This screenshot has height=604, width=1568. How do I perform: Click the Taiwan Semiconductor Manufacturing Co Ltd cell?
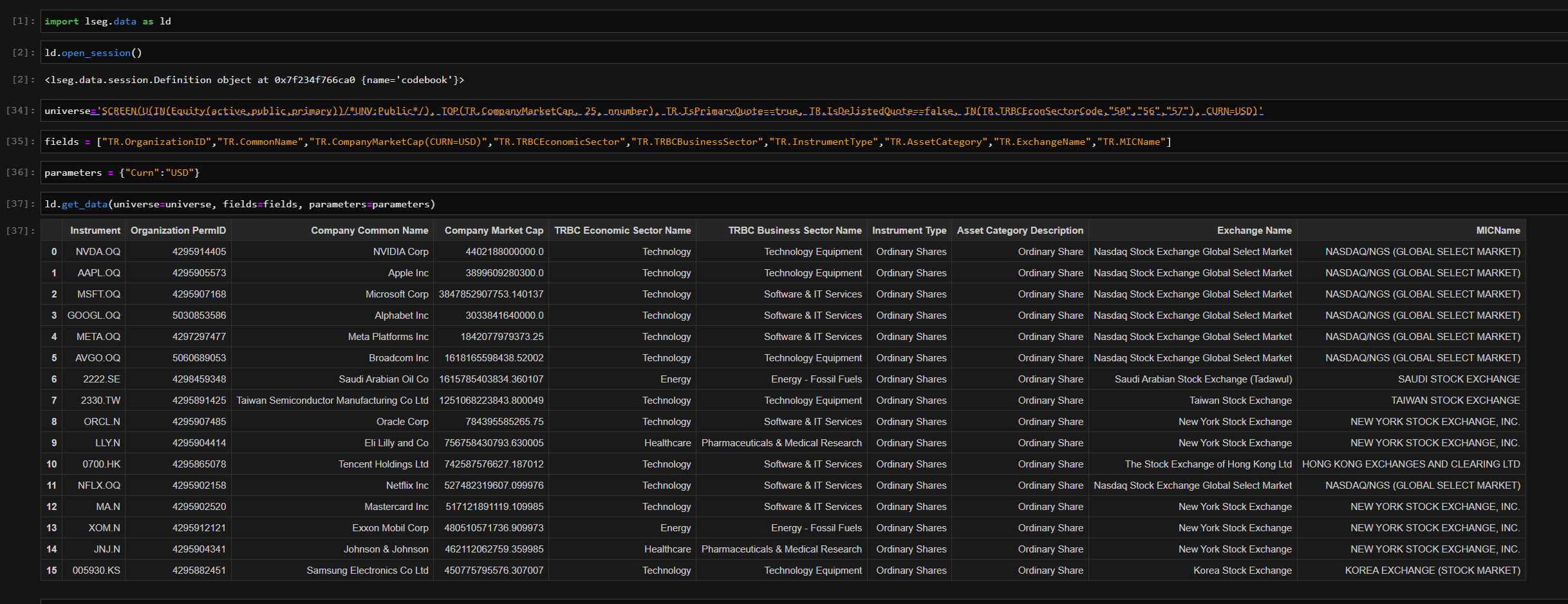(x=332, y=401)
